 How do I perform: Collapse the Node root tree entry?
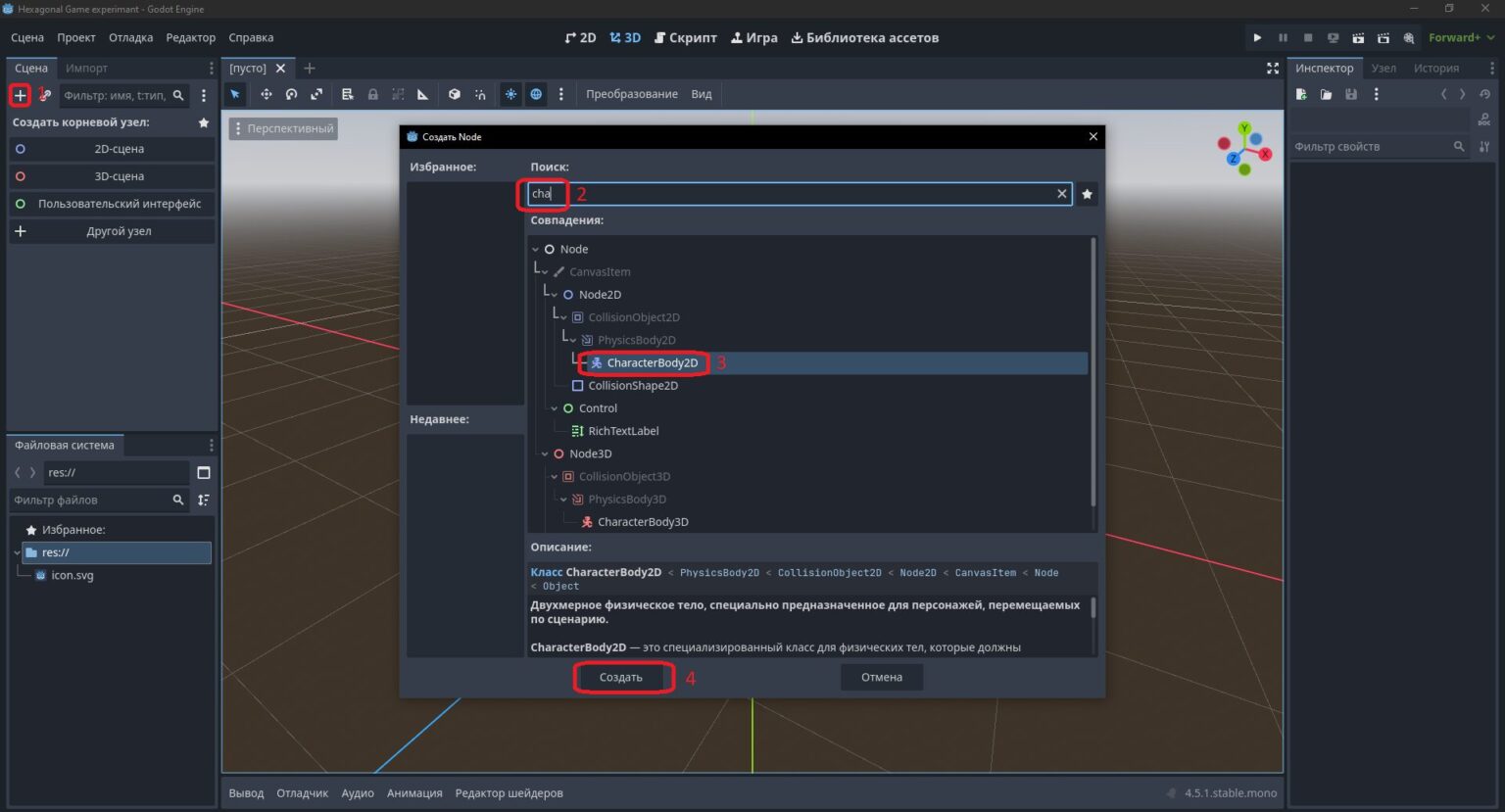click(x=536, y=250)
